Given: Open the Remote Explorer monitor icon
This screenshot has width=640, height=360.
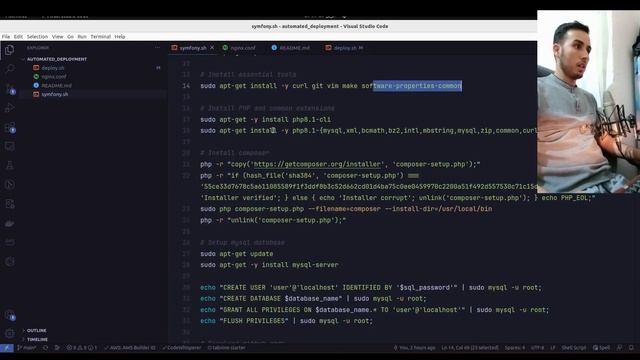Looking at the screenshot, I should click(x=9, y=146).
